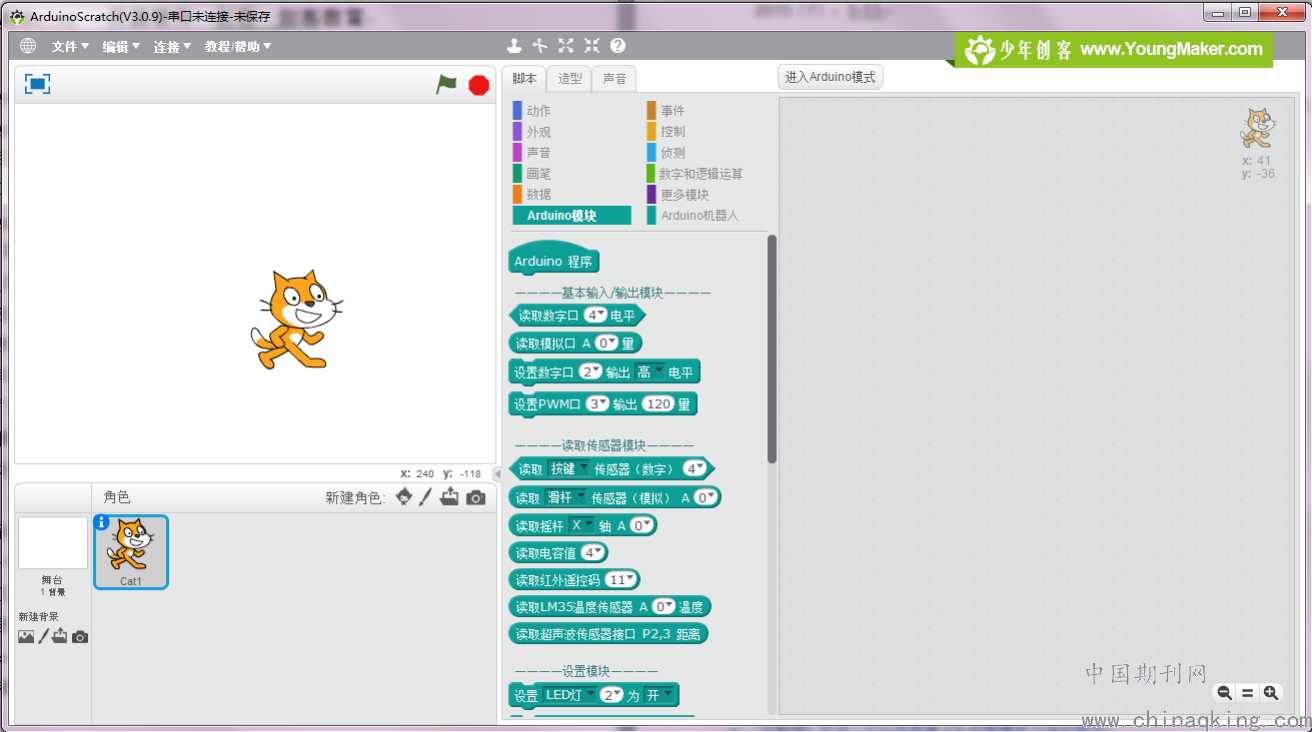The width and height of the screenshot is (1312, 732).
Task: Reset scripts area zoom
Action: (x=1247, y=692)
